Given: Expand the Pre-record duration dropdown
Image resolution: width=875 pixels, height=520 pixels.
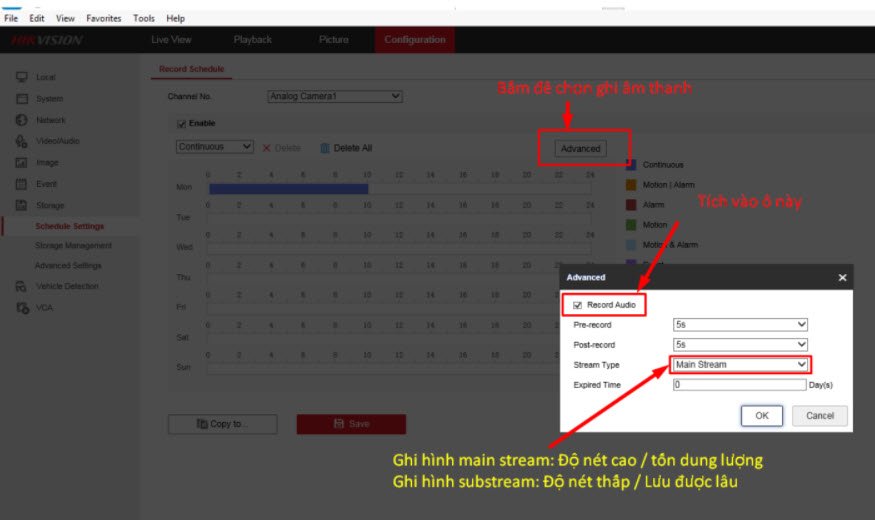Looking at the screenshot, I should point(740,325).
